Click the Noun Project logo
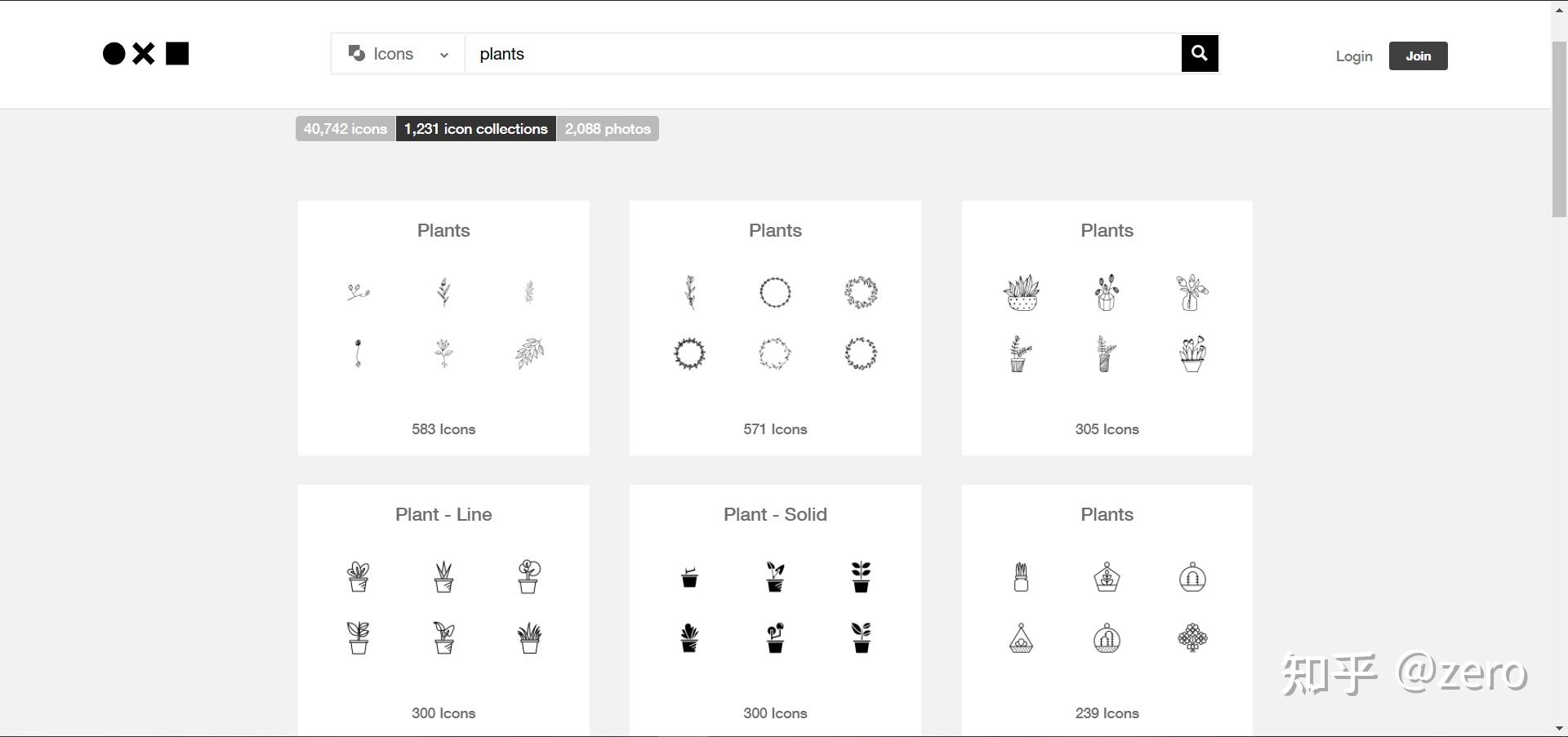 tap(145, 54)
